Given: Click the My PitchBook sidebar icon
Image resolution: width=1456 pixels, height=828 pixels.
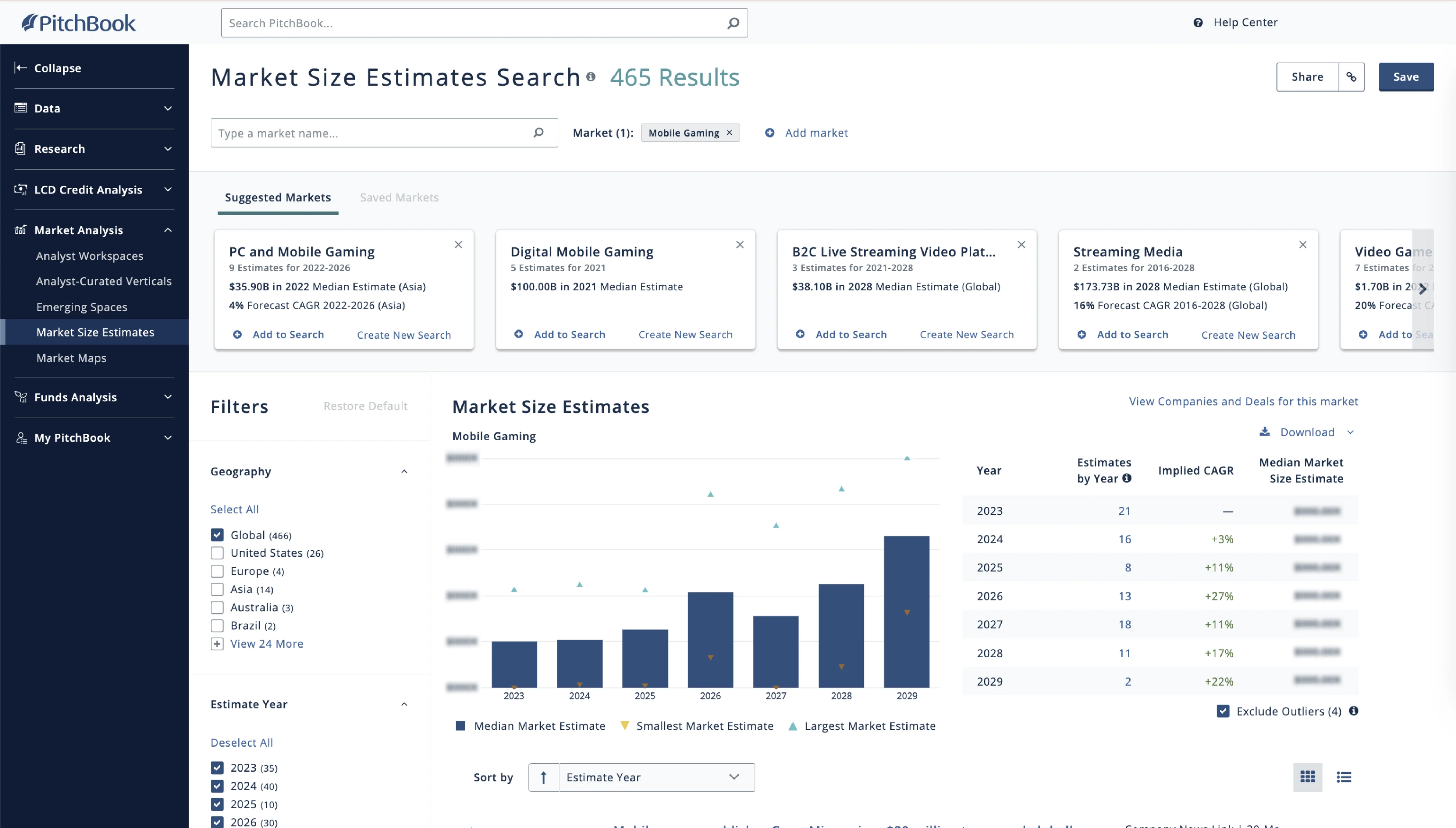Looking at the screenshot, I should point(20,437).
